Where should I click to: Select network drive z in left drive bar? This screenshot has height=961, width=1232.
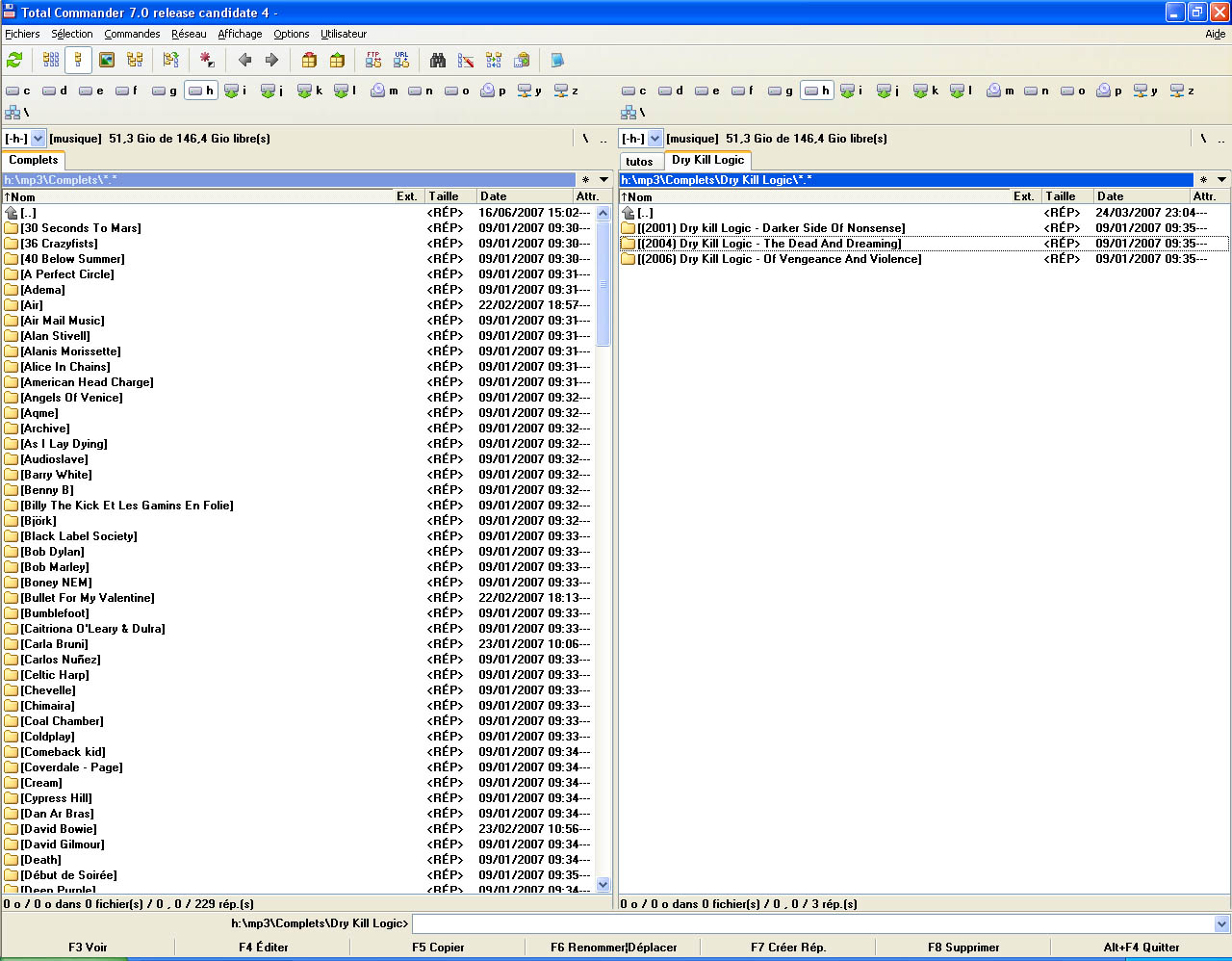(566, 91)
